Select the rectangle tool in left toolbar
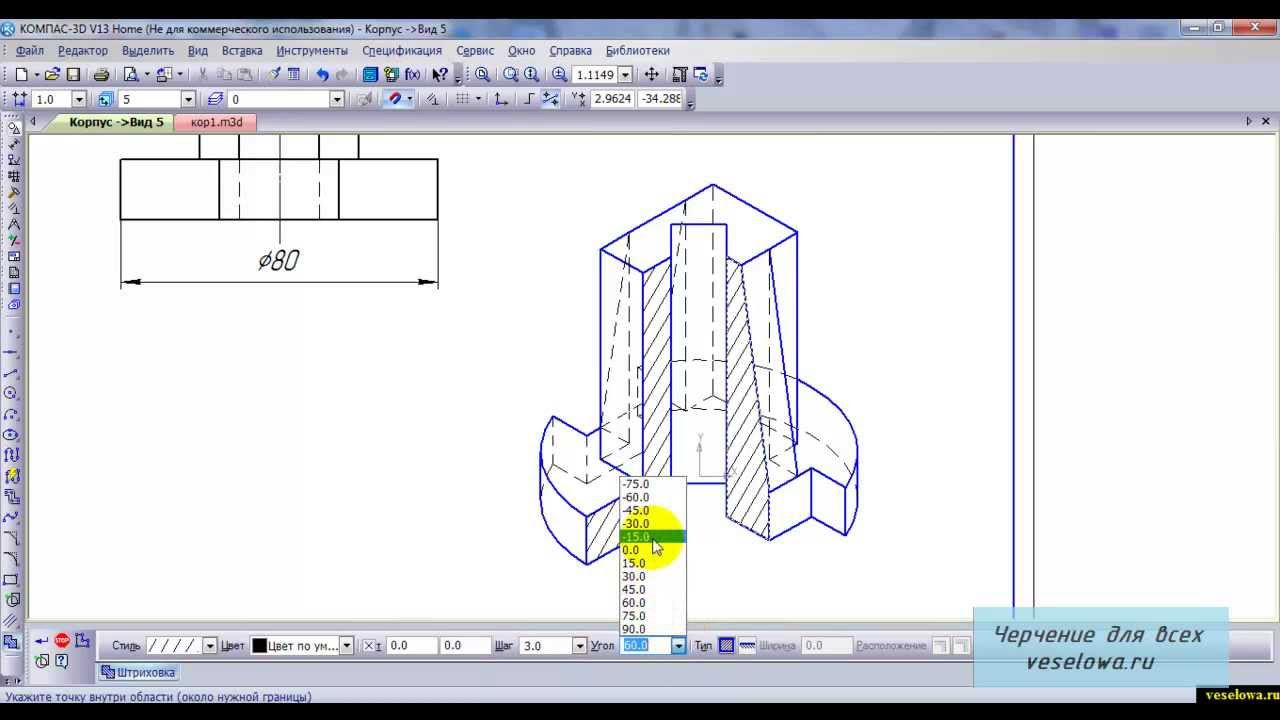The width and height of the screenshot is (1280, 720). pyautogui.click(x=13, y=580)
